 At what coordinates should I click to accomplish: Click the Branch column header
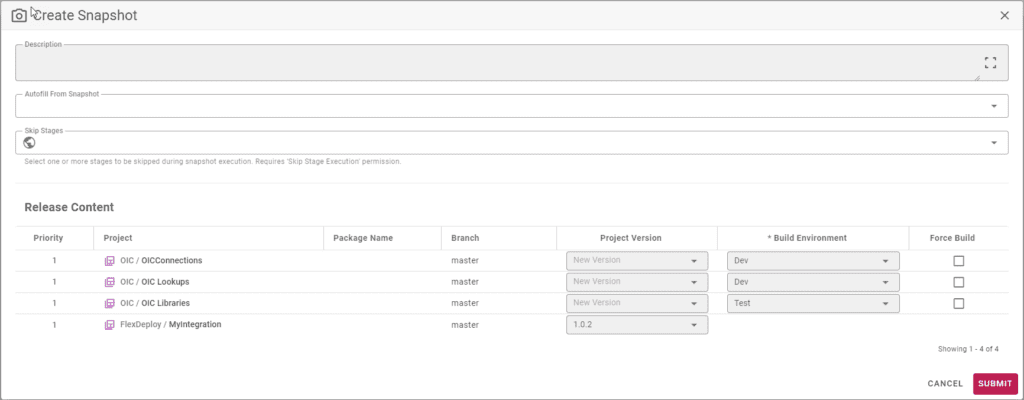point(465,238)
